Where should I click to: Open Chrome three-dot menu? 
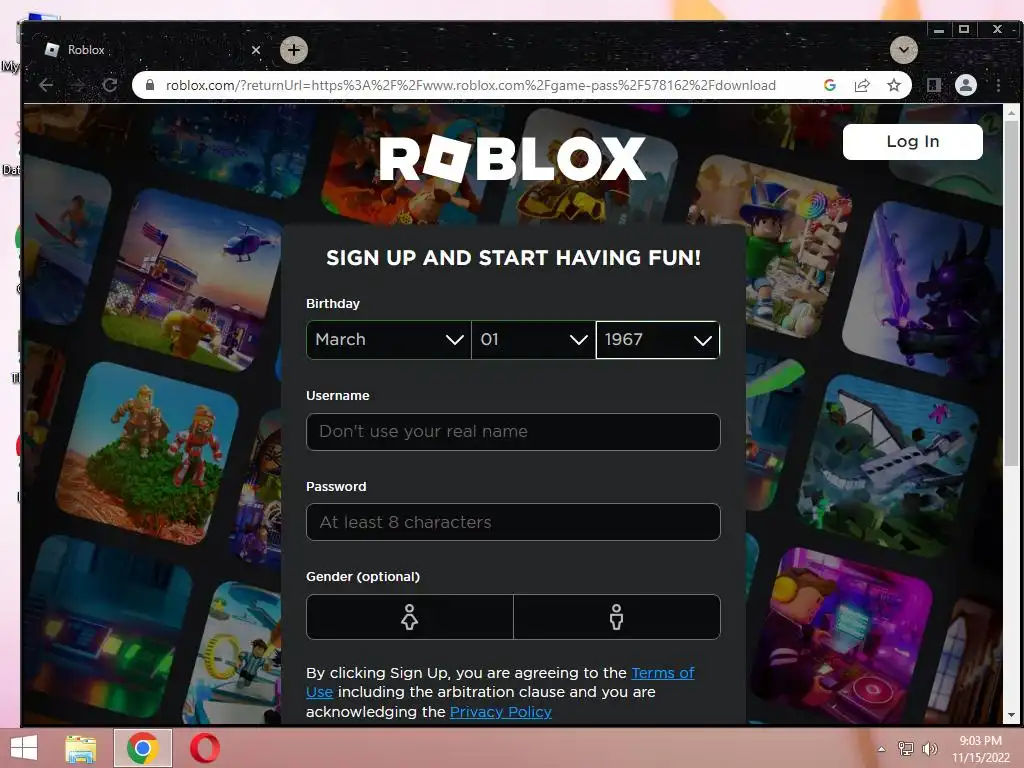tap(998, 85)
